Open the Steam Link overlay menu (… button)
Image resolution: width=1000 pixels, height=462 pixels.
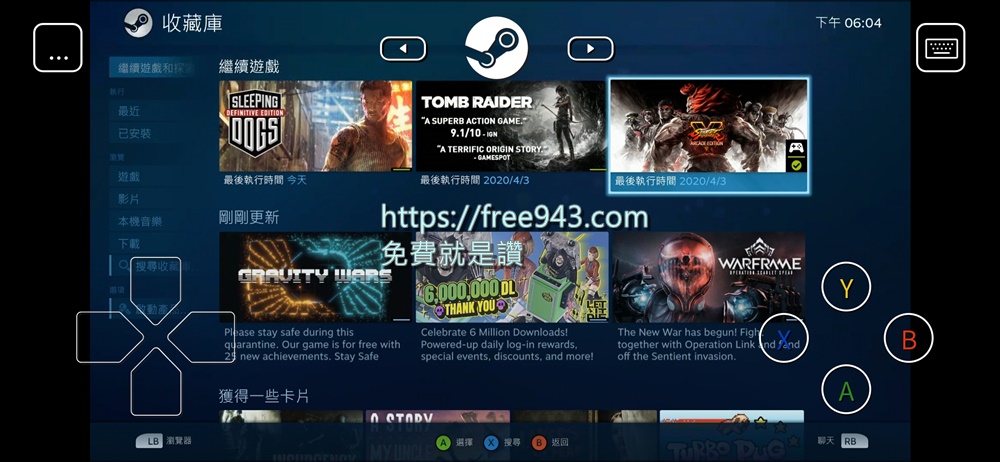(58, 48)
